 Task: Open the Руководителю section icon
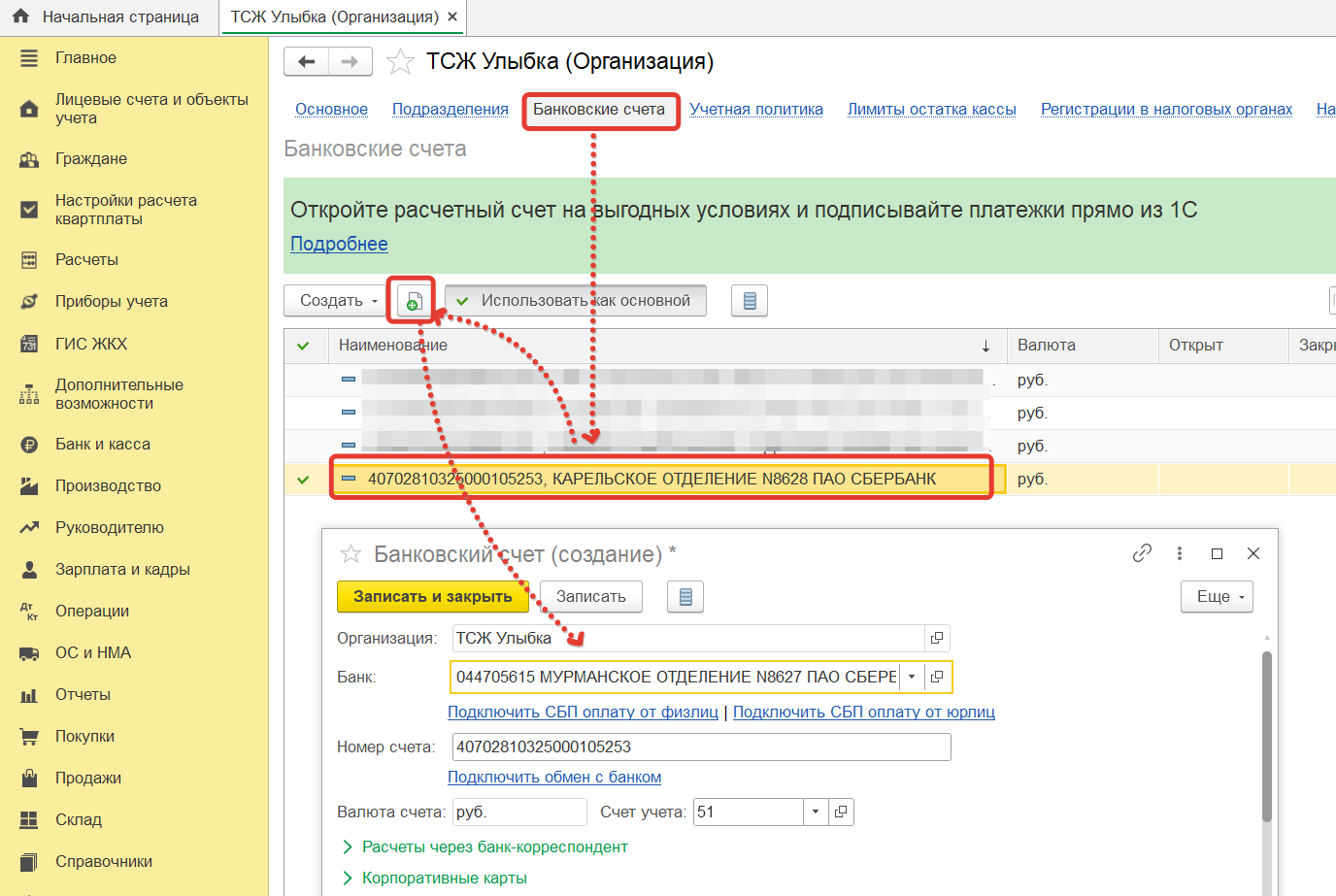pos(29,528)
